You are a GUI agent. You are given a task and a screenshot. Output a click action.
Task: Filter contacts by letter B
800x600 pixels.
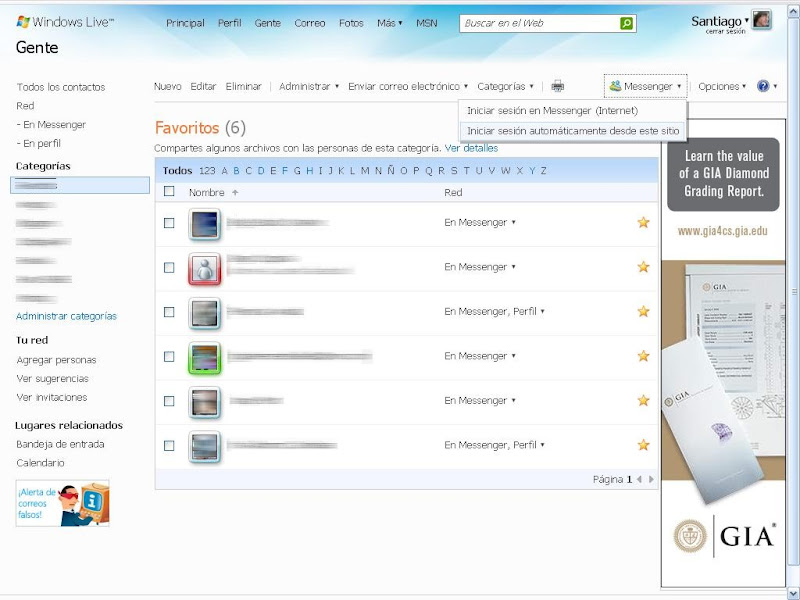click(x=236, y=170)
